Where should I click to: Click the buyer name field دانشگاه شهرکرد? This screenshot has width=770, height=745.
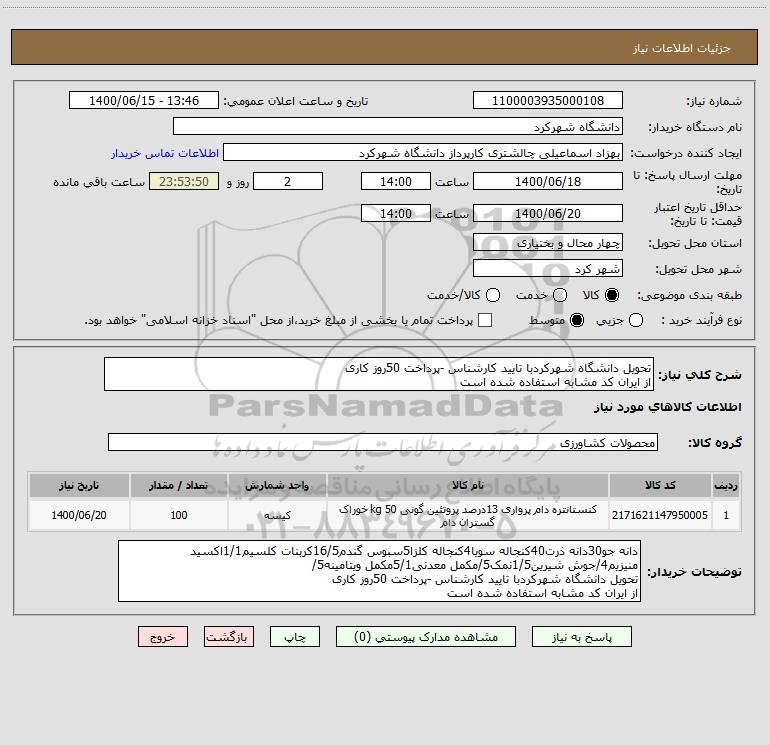click(x=398, y=126)
